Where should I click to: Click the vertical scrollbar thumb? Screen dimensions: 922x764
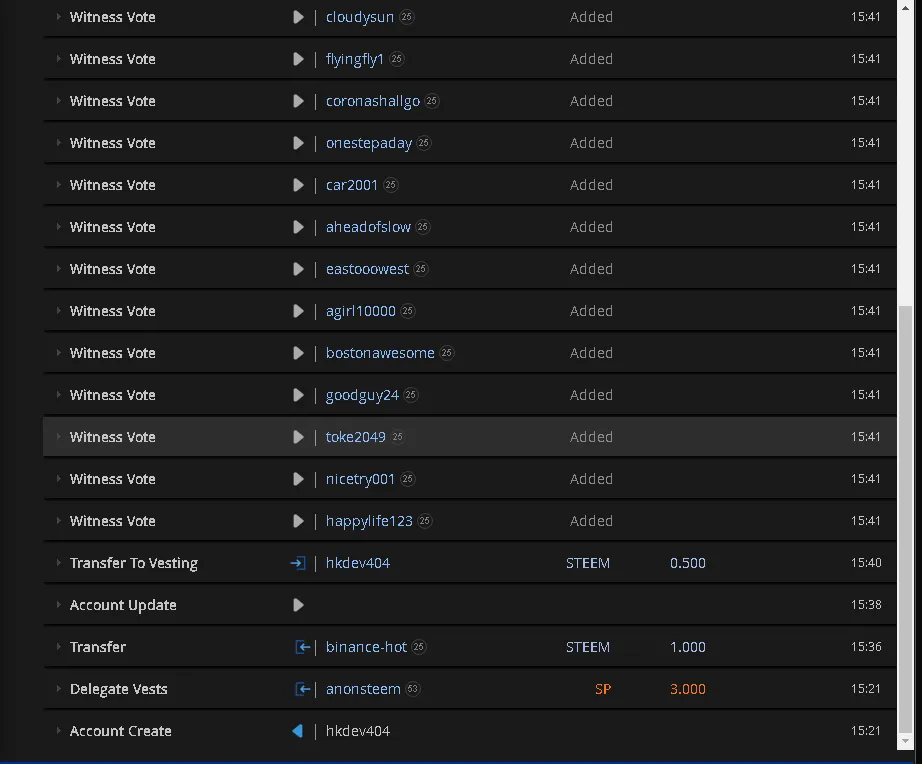tap(905, 519)
